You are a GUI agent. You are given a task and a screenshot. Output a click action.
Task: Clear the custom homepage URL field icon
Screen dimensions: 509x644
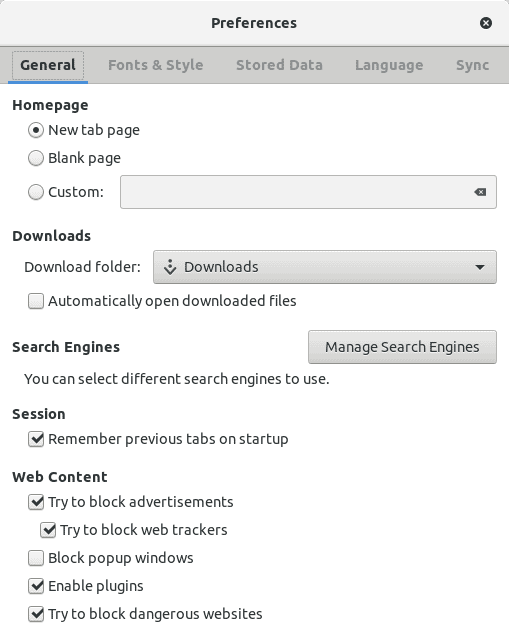(480, 192)
